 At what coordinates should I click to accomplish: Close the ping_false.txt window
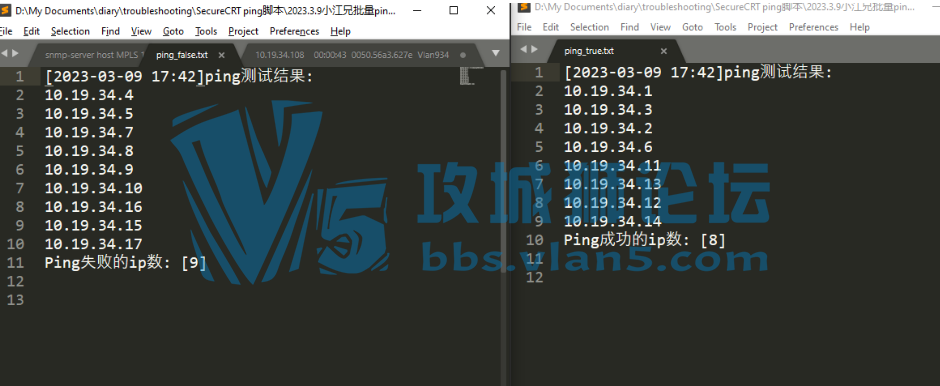click(492, 10)
